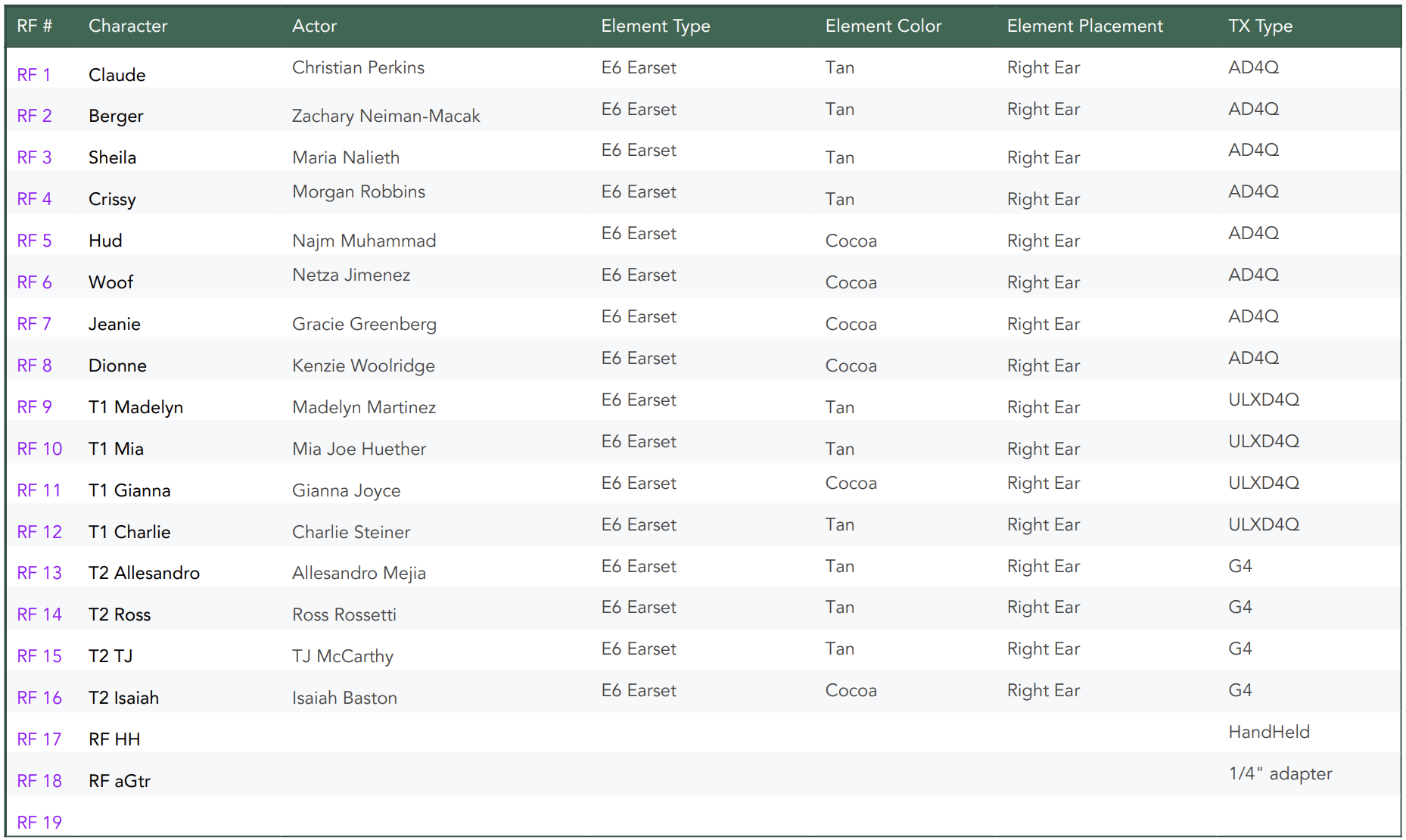Click actor name Christian Perkins
Image resolution: width=1406 pixels, height=840 pixels.
(358, 67)
